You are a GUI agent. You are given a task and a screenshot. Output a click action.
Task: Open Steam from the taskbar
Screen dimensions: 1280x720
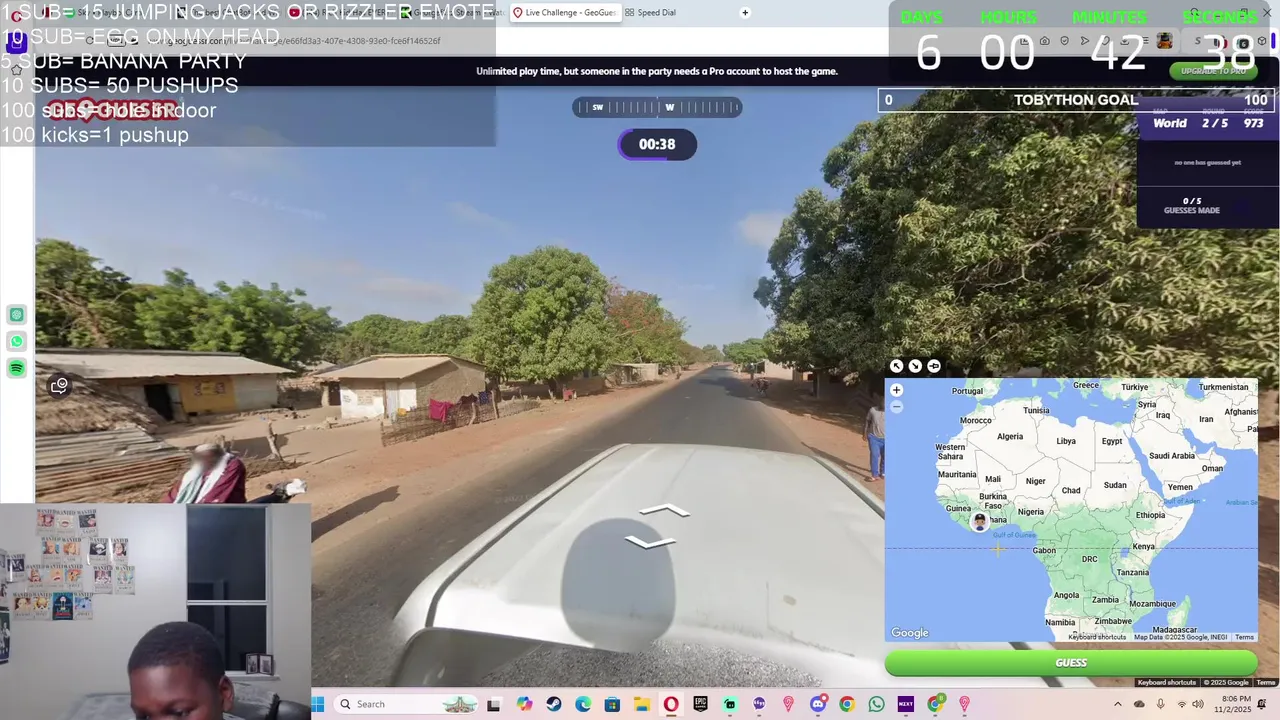pyautogui.click(x=554, y=704)
